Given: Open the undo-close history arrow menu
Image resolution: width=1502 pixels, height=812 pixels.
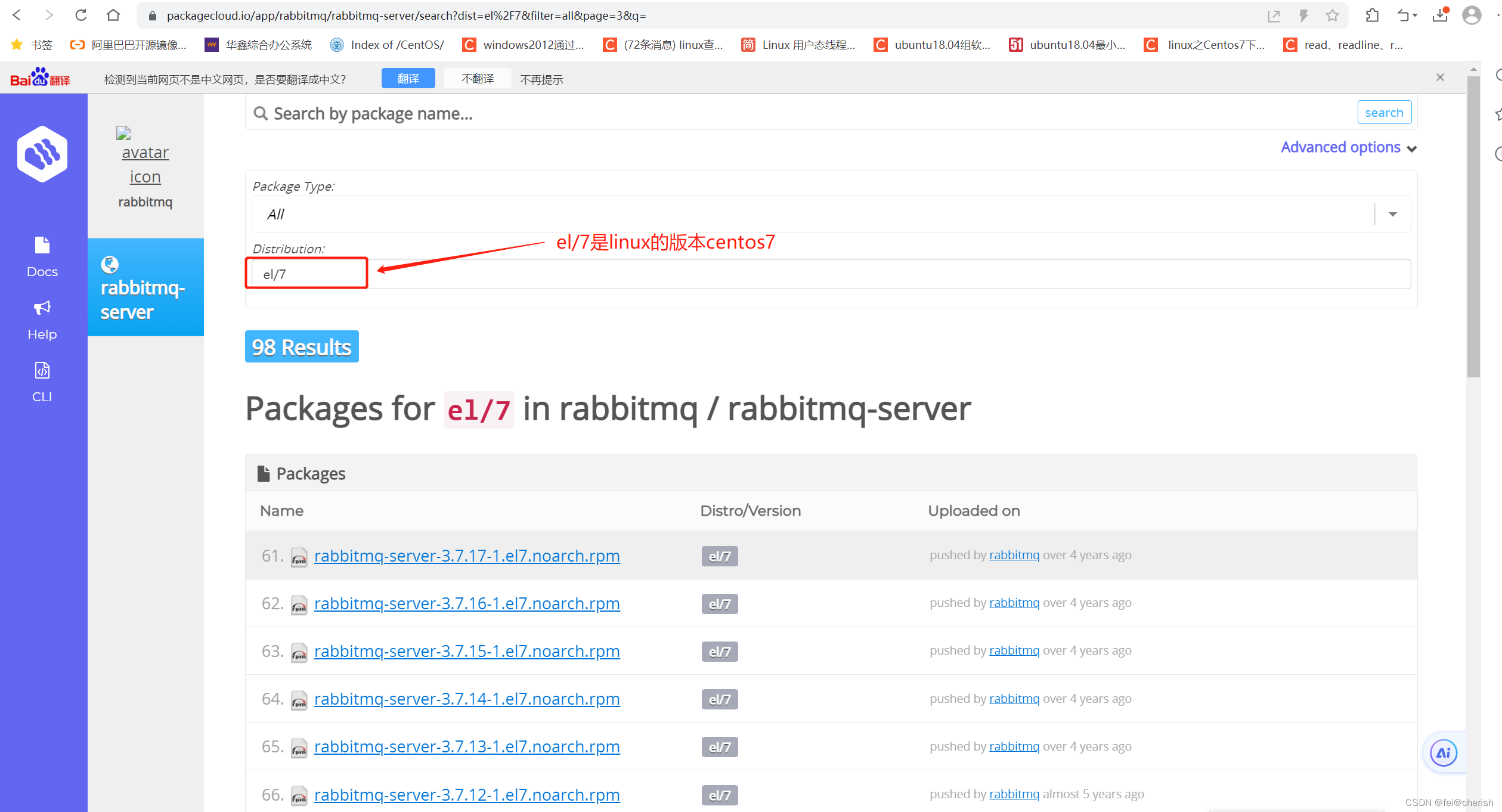Looking at the screenshot, I should click(1407, 16).
